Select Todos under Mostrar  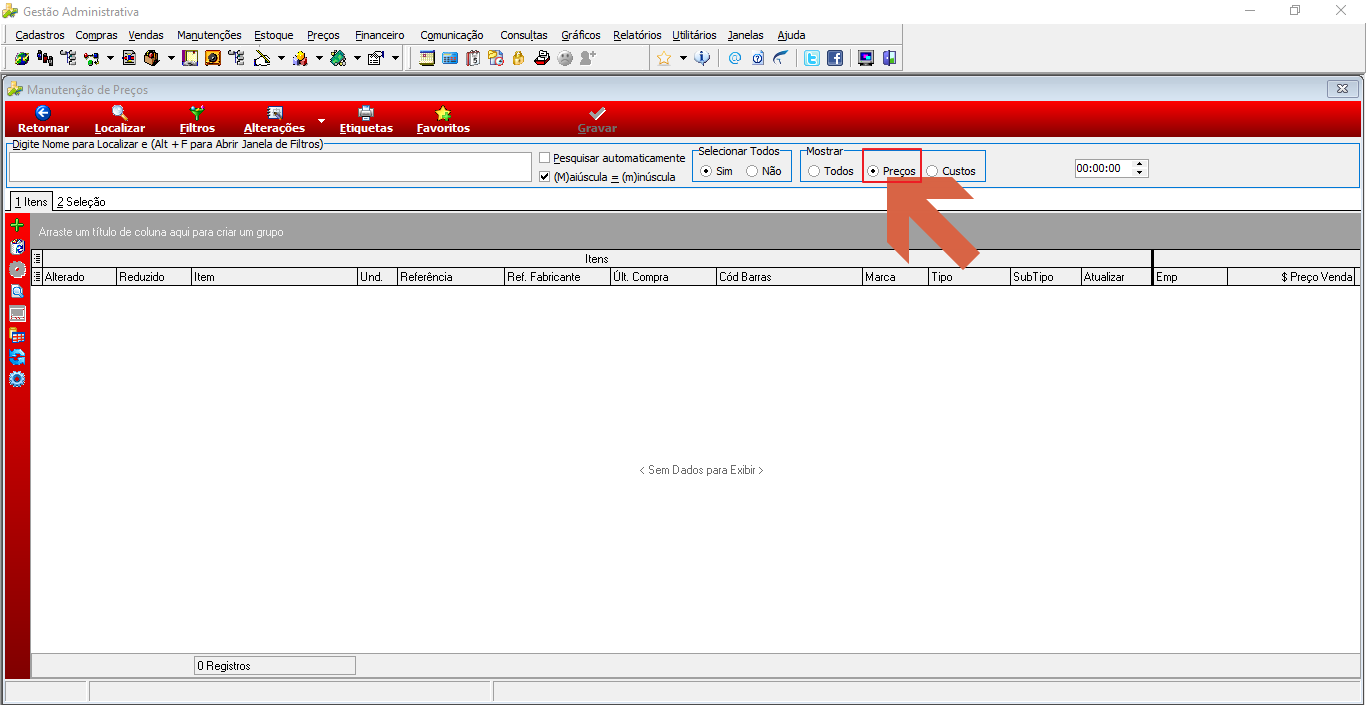click(814, 171)
